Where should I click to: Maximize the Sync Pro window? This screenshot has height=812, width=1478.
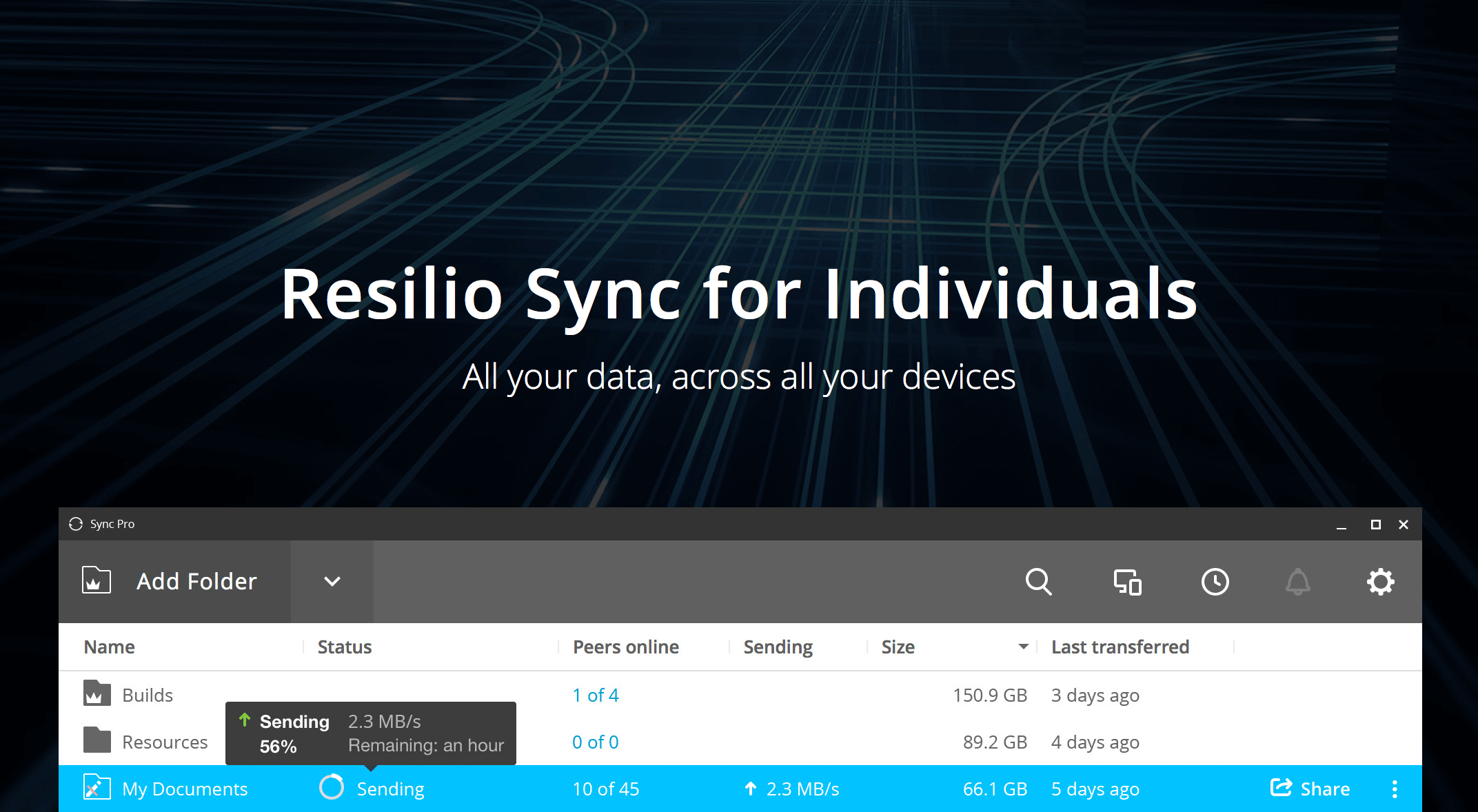coord(1375,525)
